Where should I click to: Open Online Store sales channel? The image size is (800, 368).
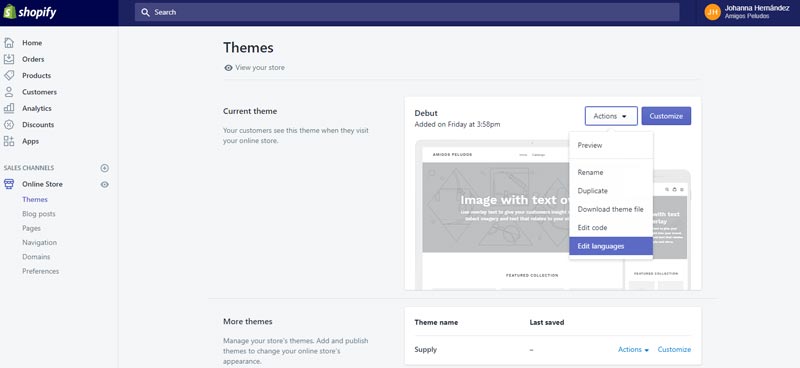click(42, 184)
